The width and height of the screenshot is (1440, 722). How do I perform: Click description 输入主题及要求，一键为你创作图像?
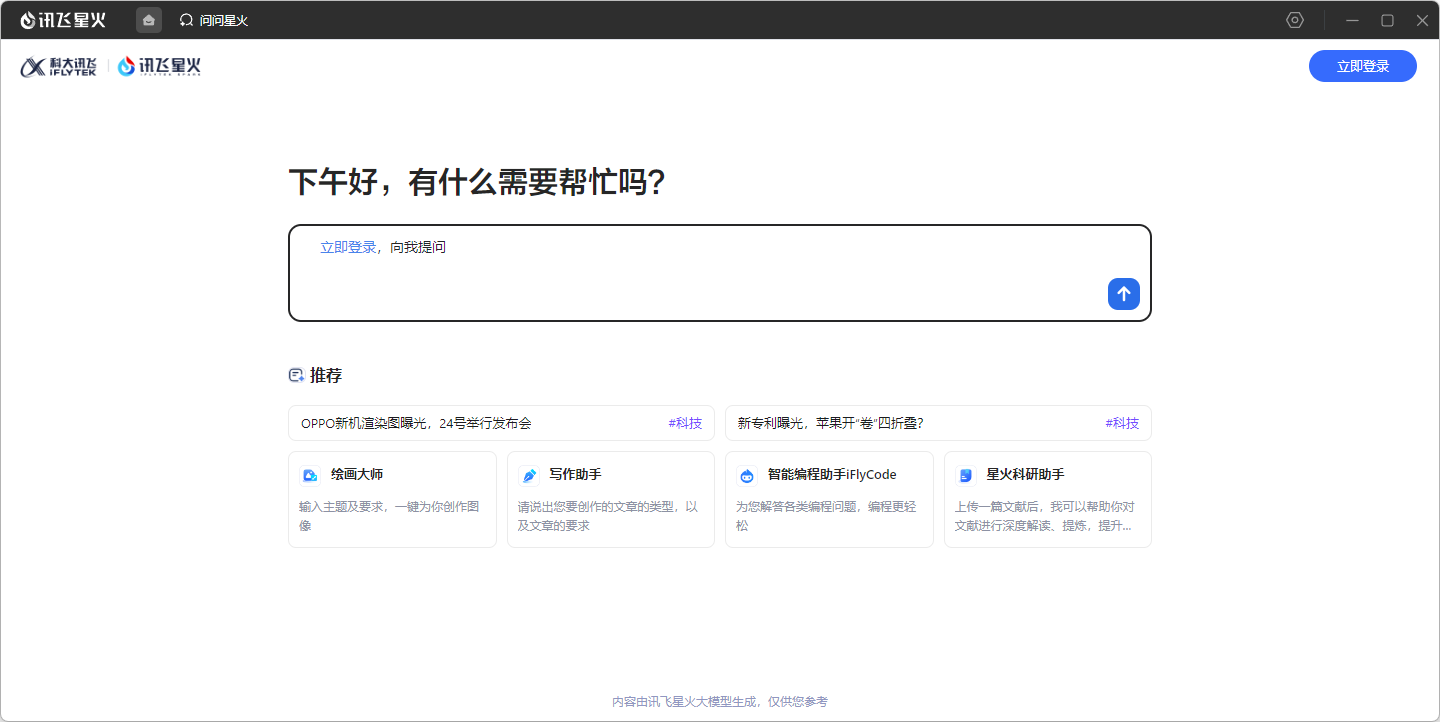(389, 516)
